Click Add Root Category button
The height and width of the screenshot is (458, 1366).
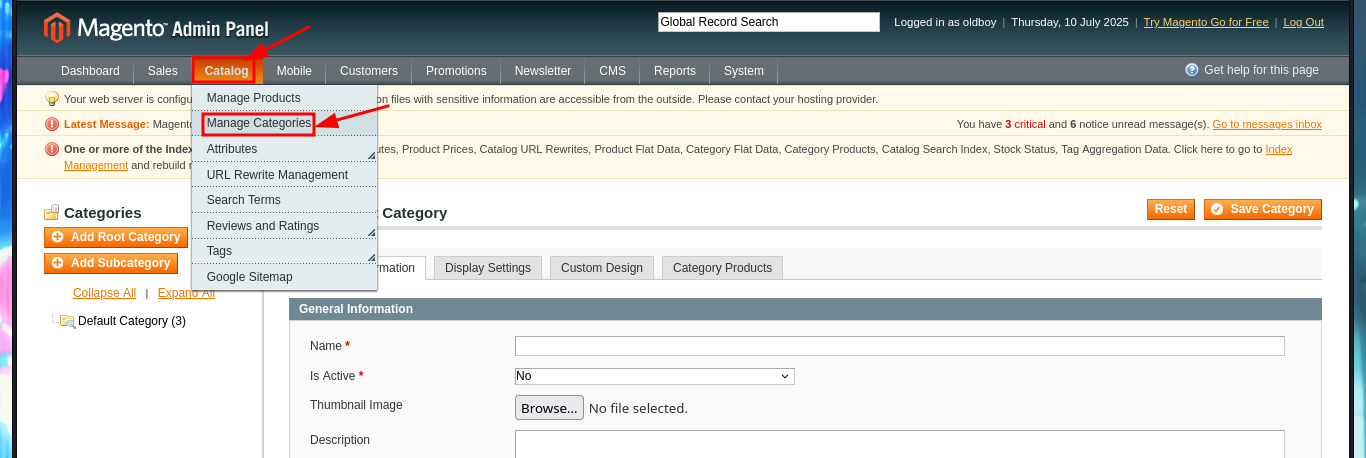pyautogui.click(x=116, y=237)
